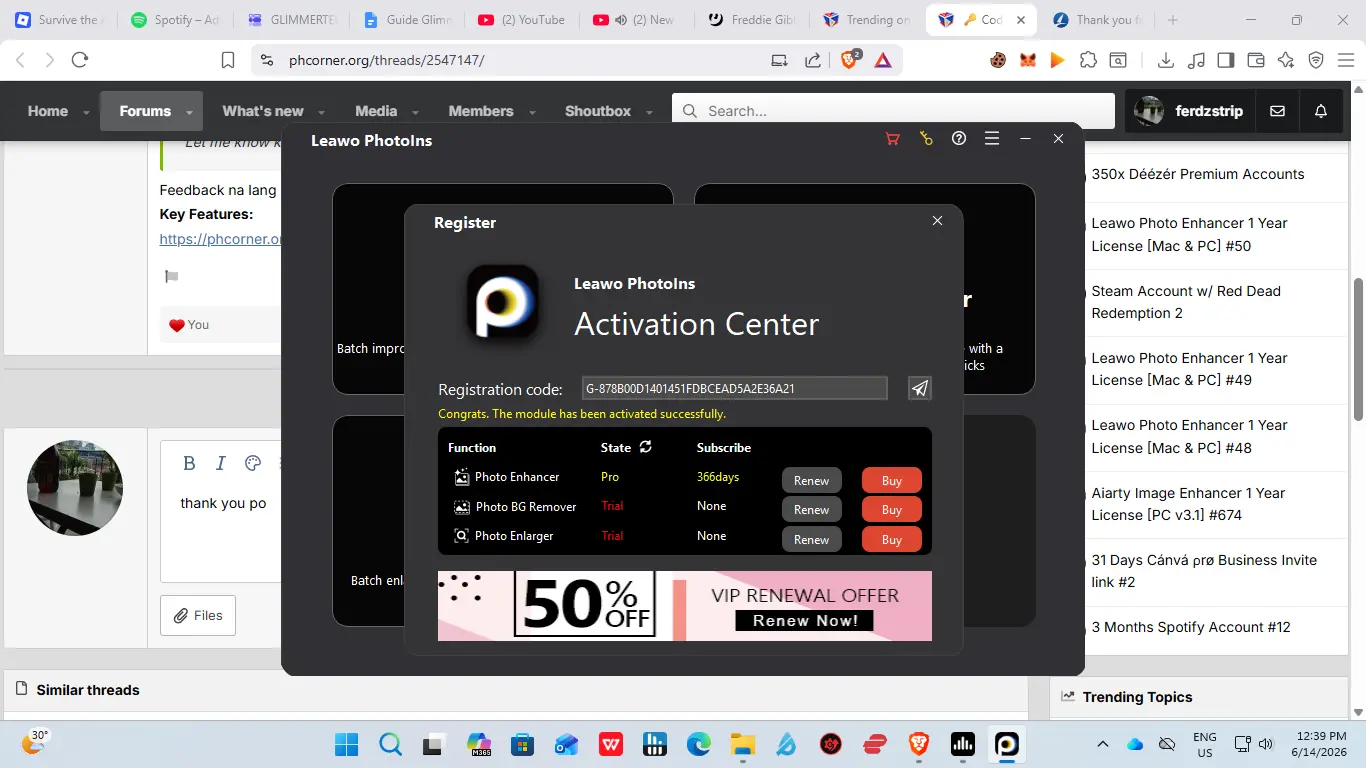This screenshot has height=768, width=1366.
Task: Focus the Registration code input field
Action: (x=735, y=388)
